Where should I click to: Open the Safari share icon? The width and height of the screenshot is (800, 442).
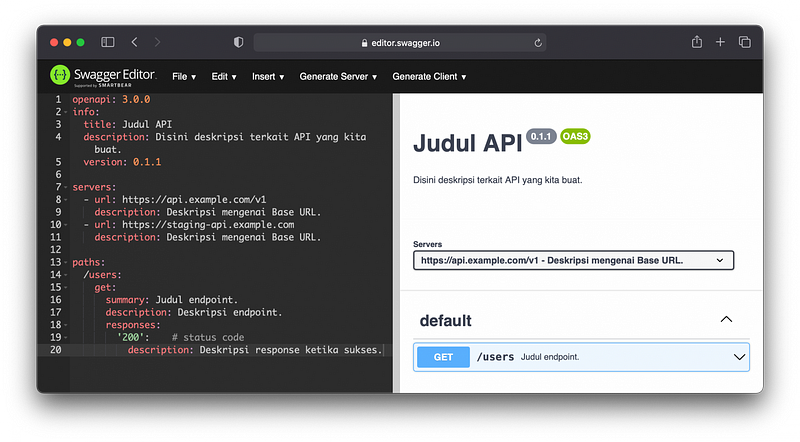pyautogui.click(x=697, y=42)
